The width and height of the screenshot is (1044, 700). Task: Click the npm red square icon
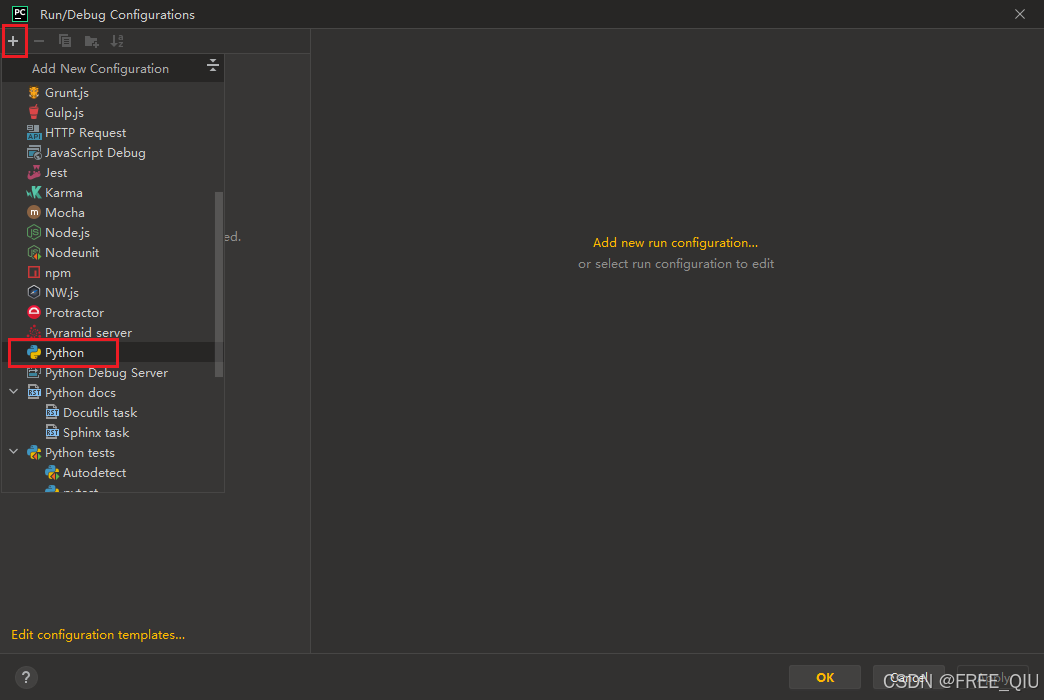(x=34, y=272)
